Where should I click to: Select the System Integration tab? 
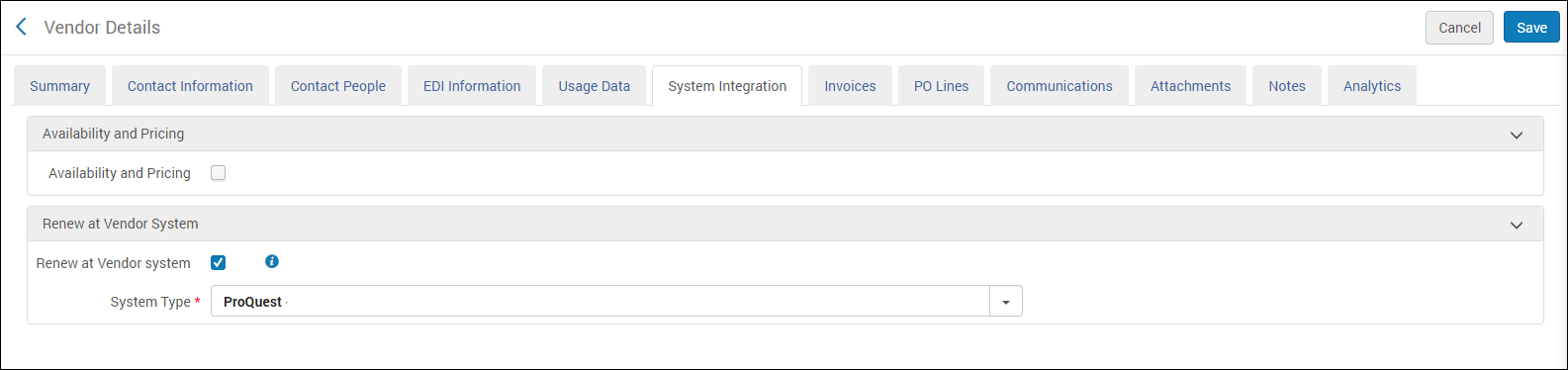727,86
